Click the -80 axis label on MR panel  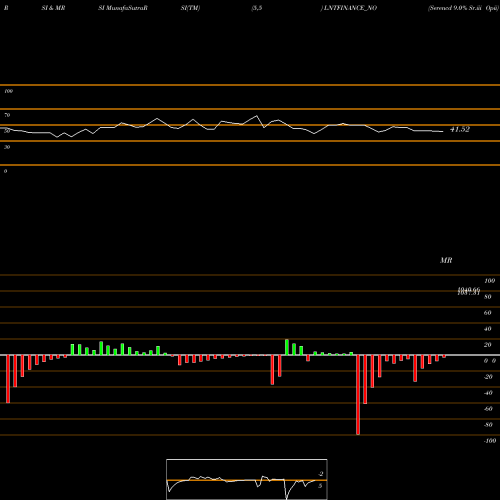pos(488,425)
